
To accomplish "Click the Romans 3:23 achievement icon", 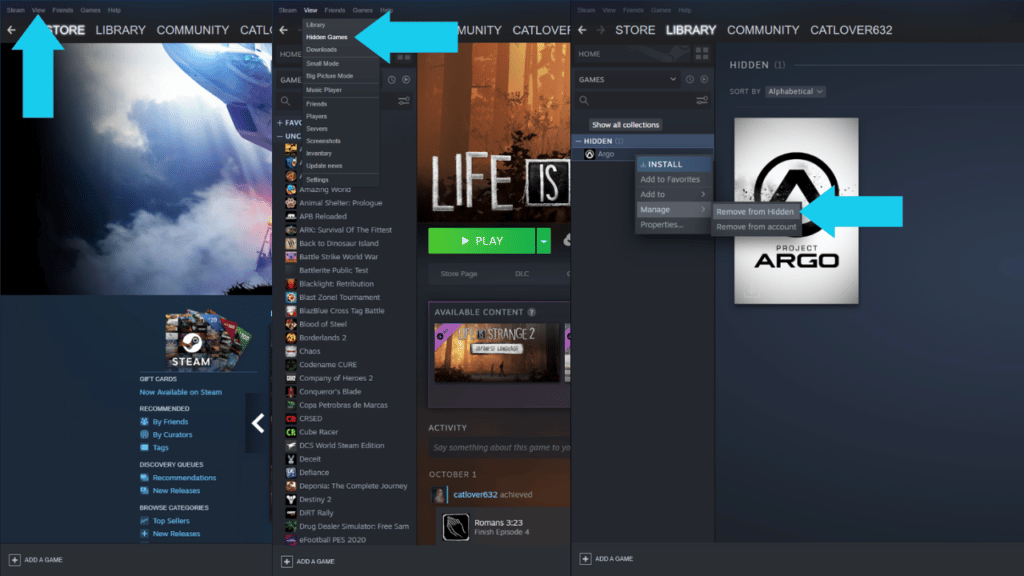I will coord(455,527).
